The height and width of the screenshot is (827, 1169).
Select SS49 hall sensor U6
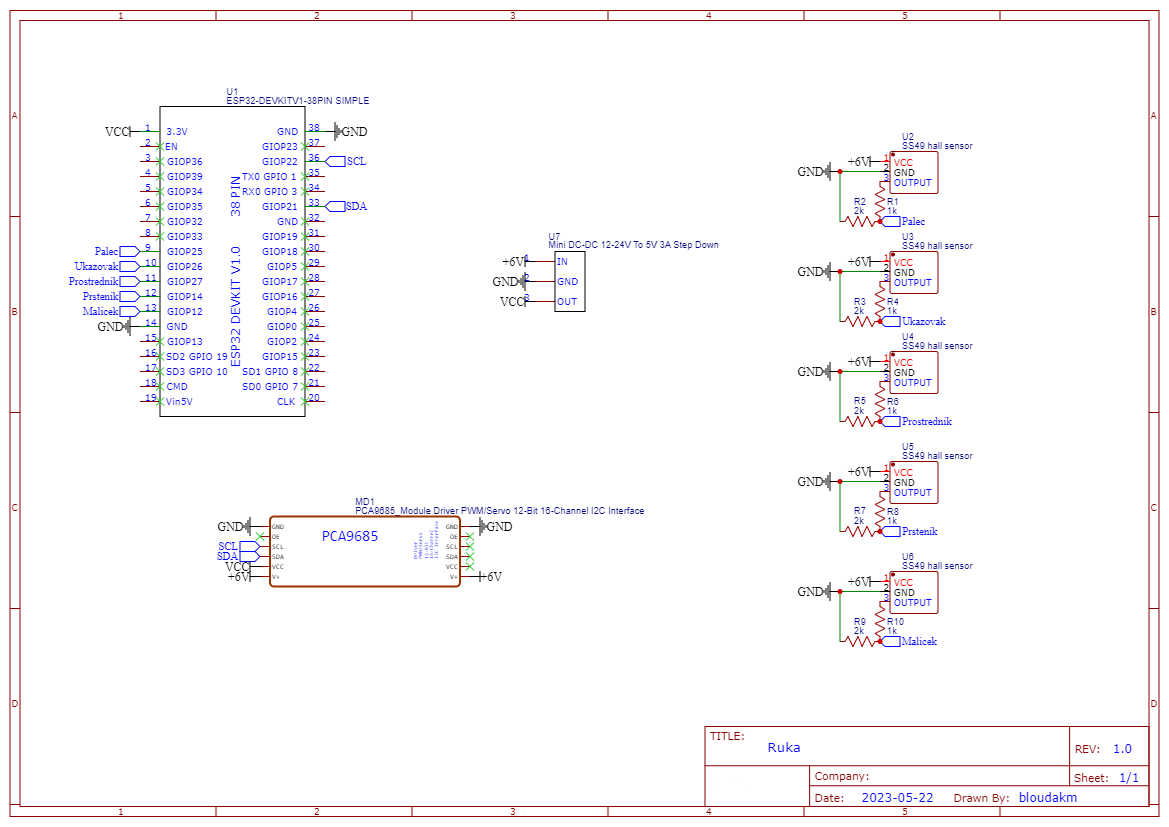[x=915, y=592]
